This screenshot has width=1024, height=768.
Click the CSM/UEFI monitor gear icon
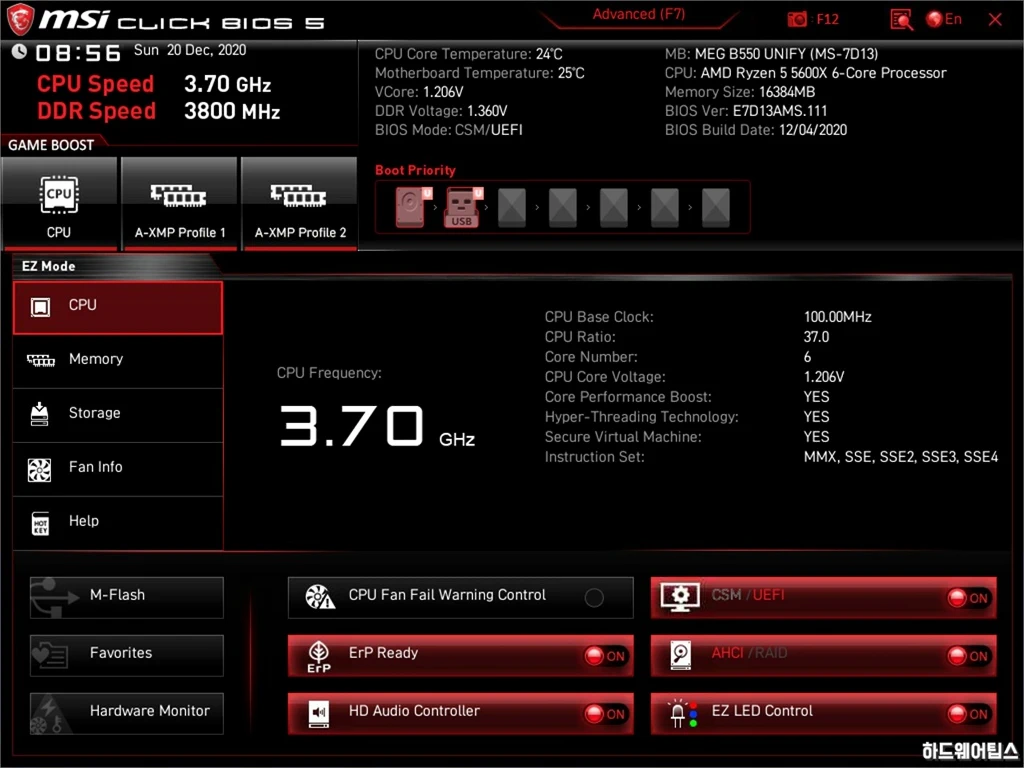click(680, 597)
